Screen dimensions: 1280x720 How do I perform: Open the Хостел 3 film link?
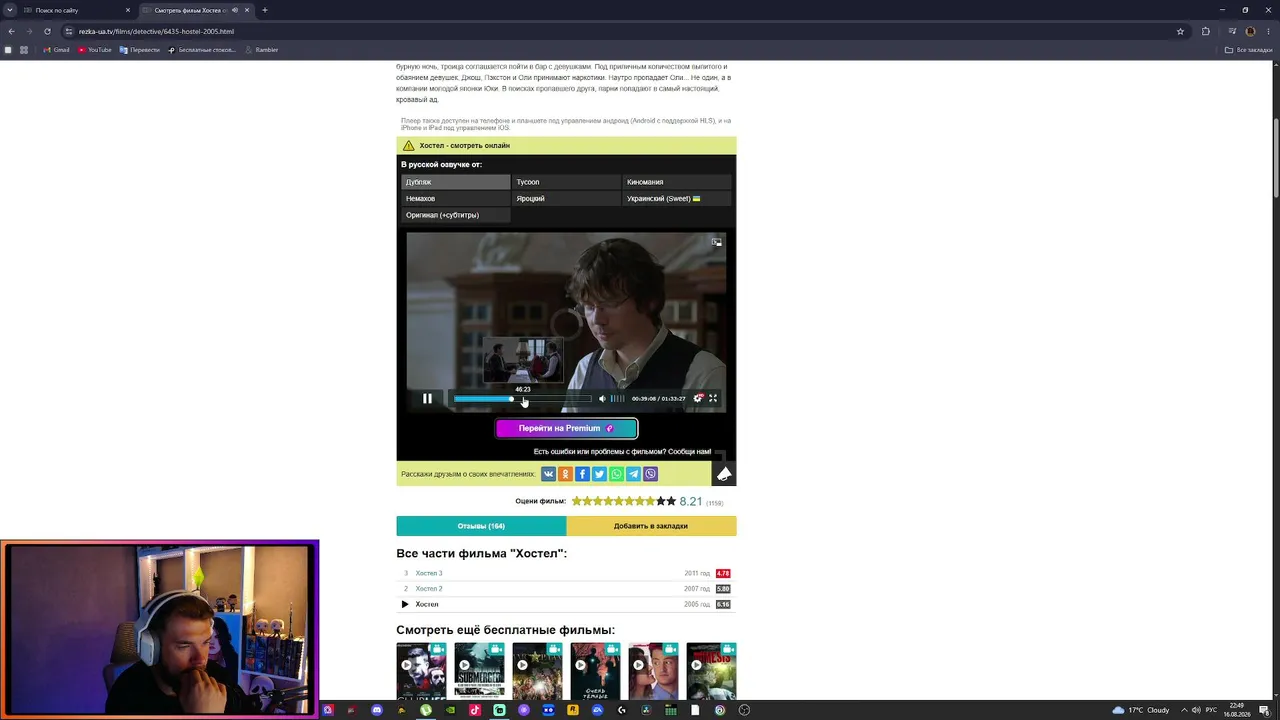pyautogui.click(x=429, y=573)
